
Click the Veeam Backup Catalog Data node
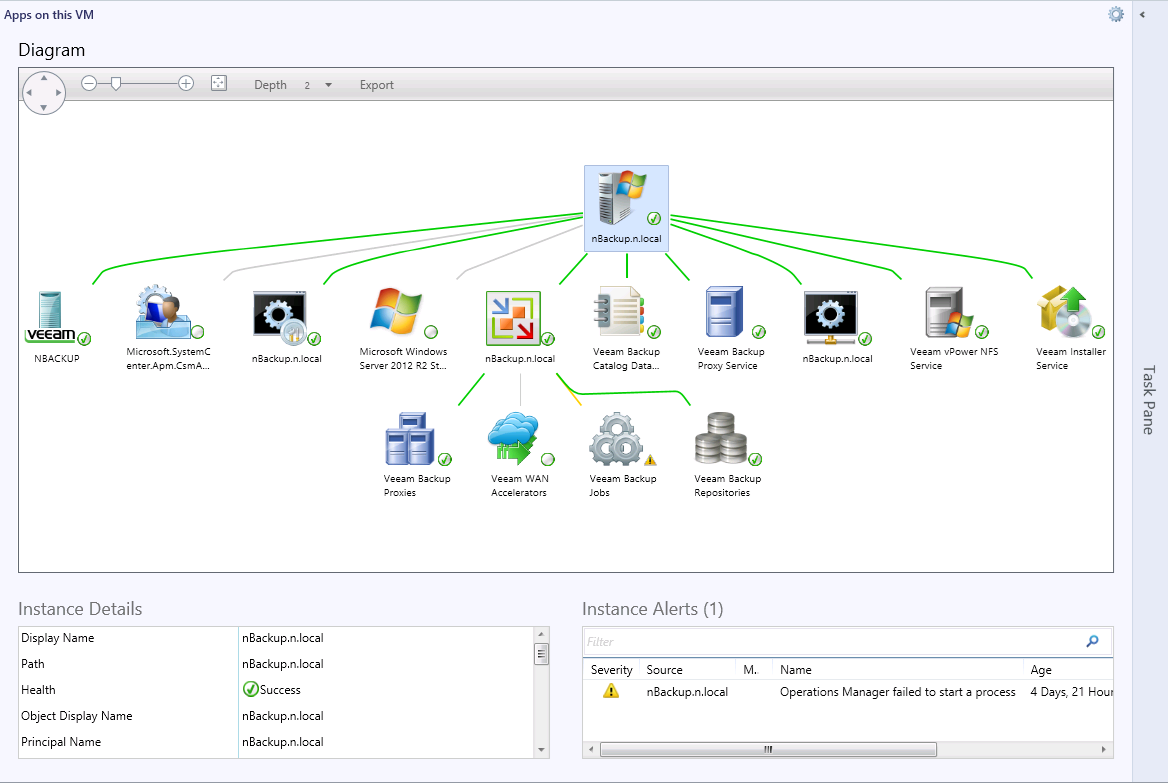click(x=626, y=328)
